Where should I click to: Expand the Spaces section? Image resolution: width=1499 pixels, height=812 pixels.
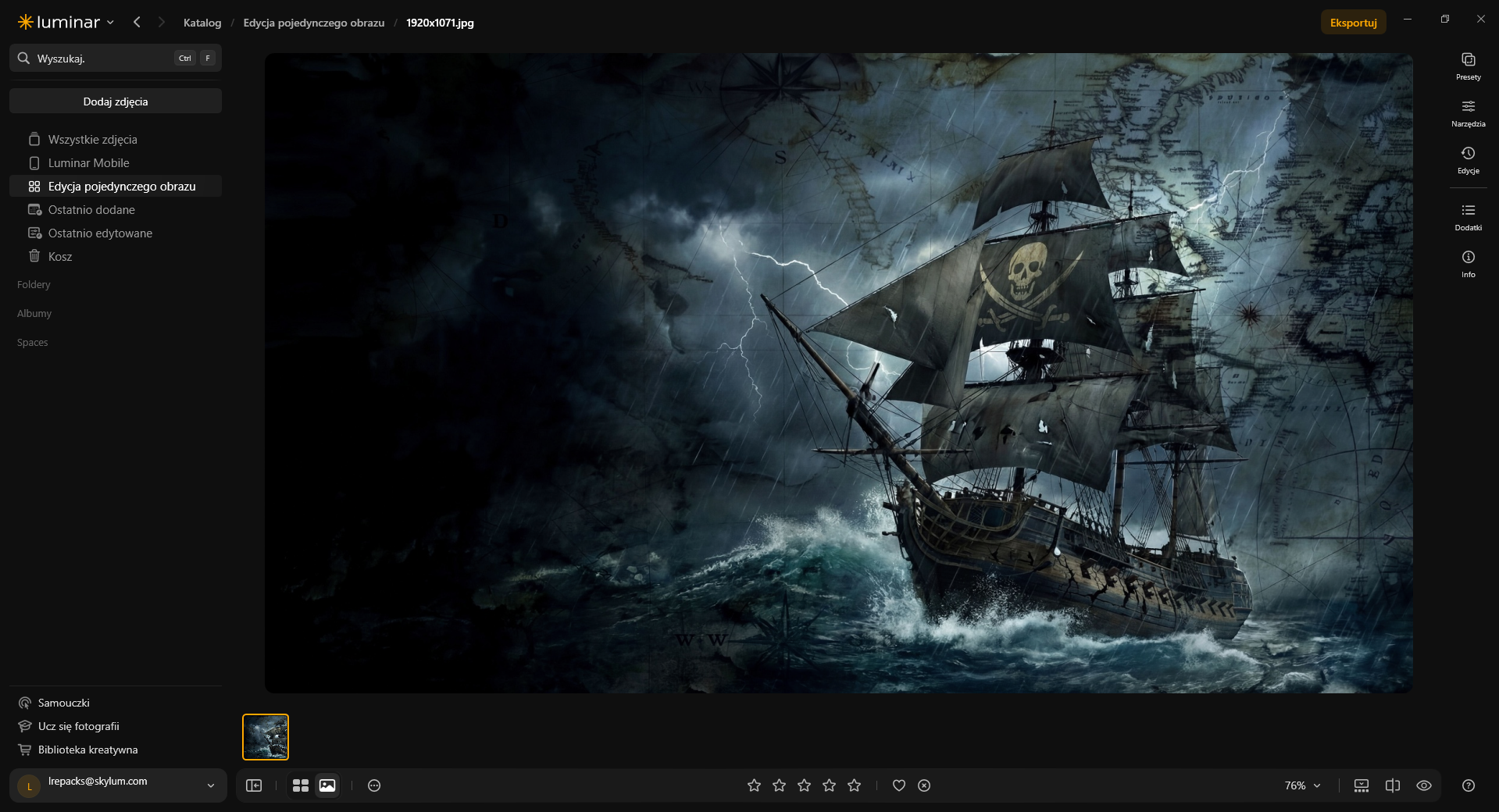[x=33, y=343]
